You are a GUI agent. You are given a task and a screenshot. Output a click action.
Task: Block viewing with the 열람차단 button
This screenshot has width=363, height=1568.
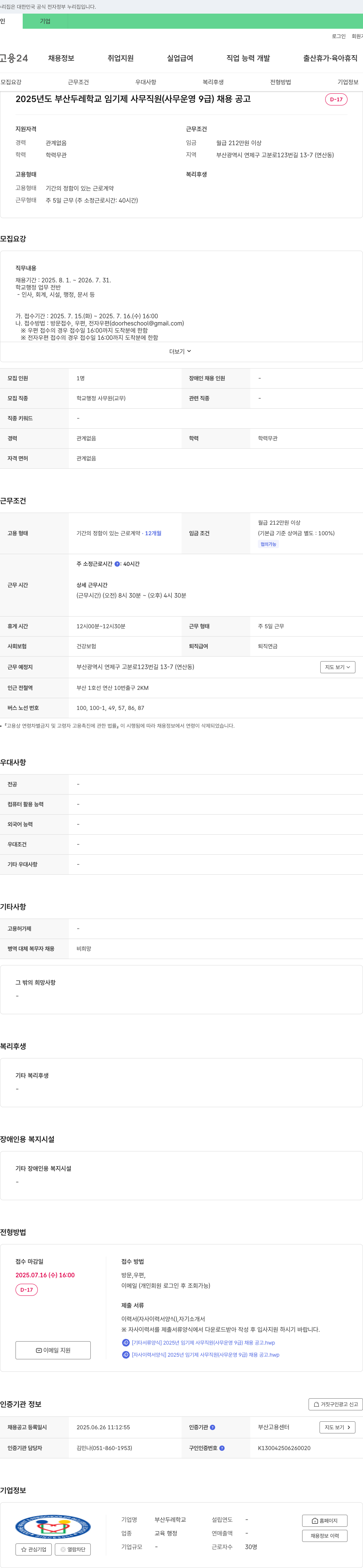click(x=73, y=1550)
